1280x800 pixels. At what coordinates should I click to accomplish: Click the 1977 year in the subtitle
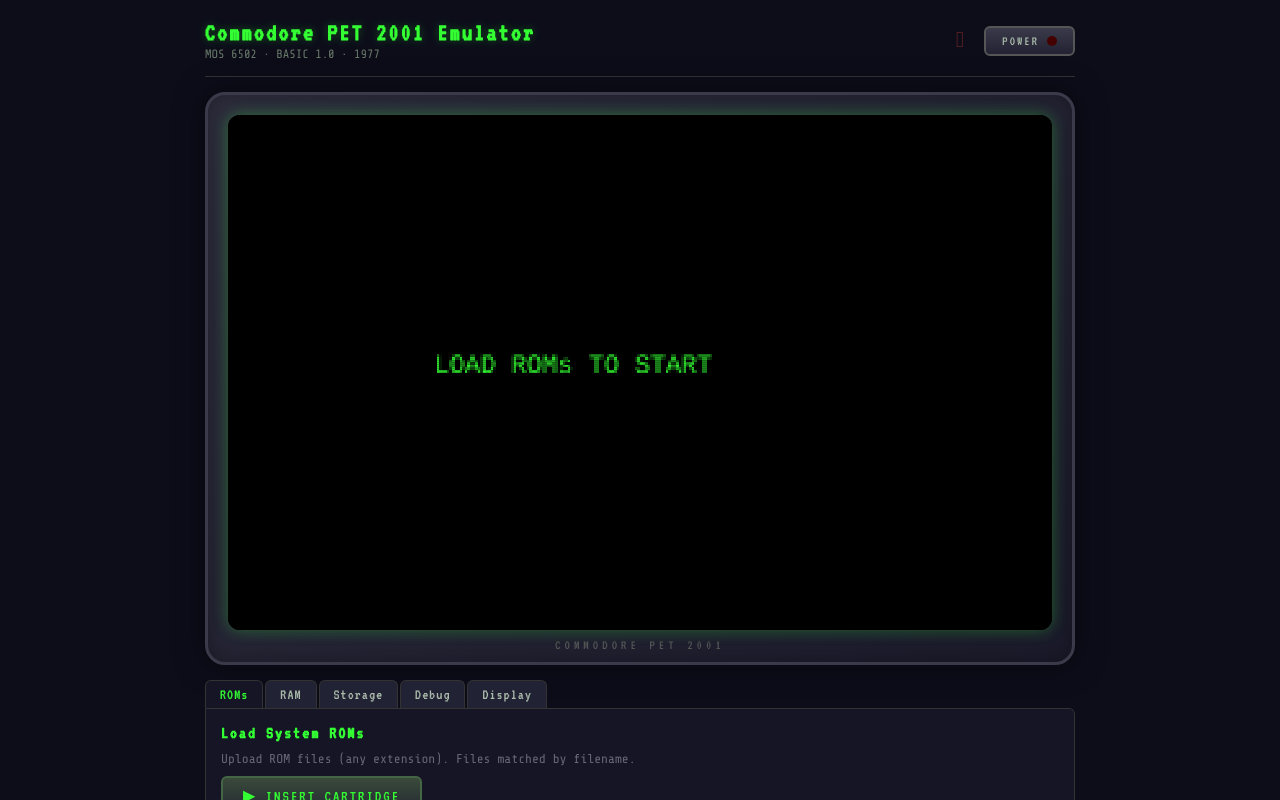tap(367, 55)
